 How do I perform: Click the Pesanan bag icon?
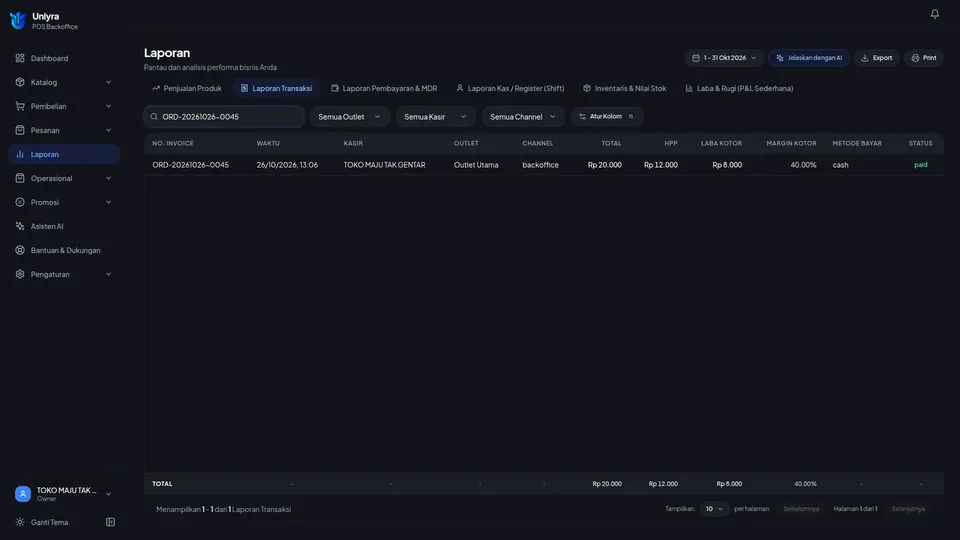click(x=20, y=130)
